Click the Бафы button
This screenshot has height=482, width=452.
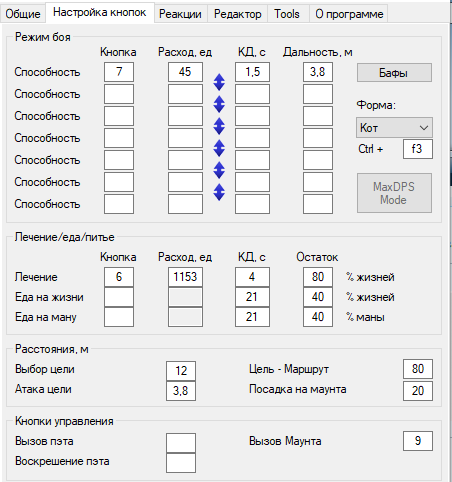[394, 73]
